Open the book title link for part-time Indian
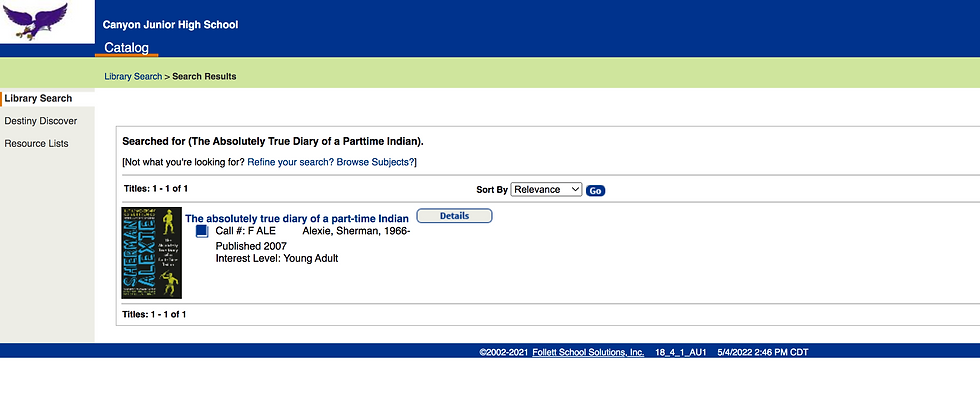The height and width of the screenshot is (413, 980). pos(297,219)
